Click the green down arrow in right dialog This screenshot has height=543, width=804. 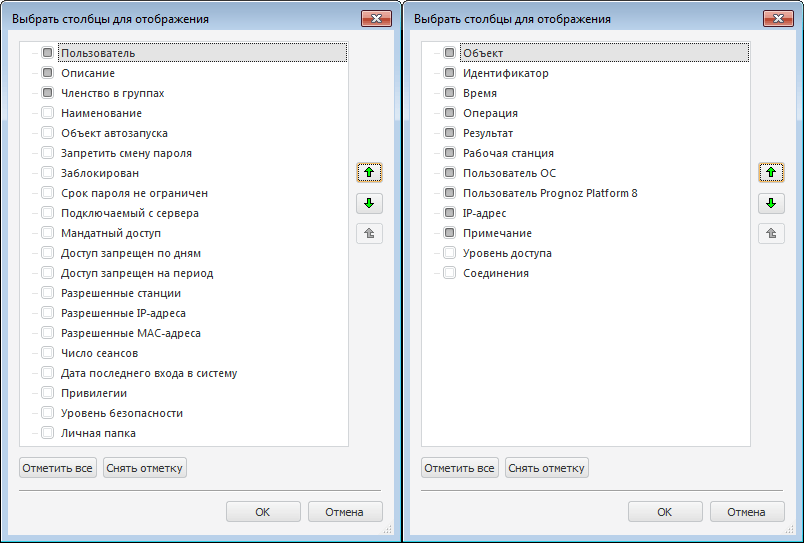[771, 203]
